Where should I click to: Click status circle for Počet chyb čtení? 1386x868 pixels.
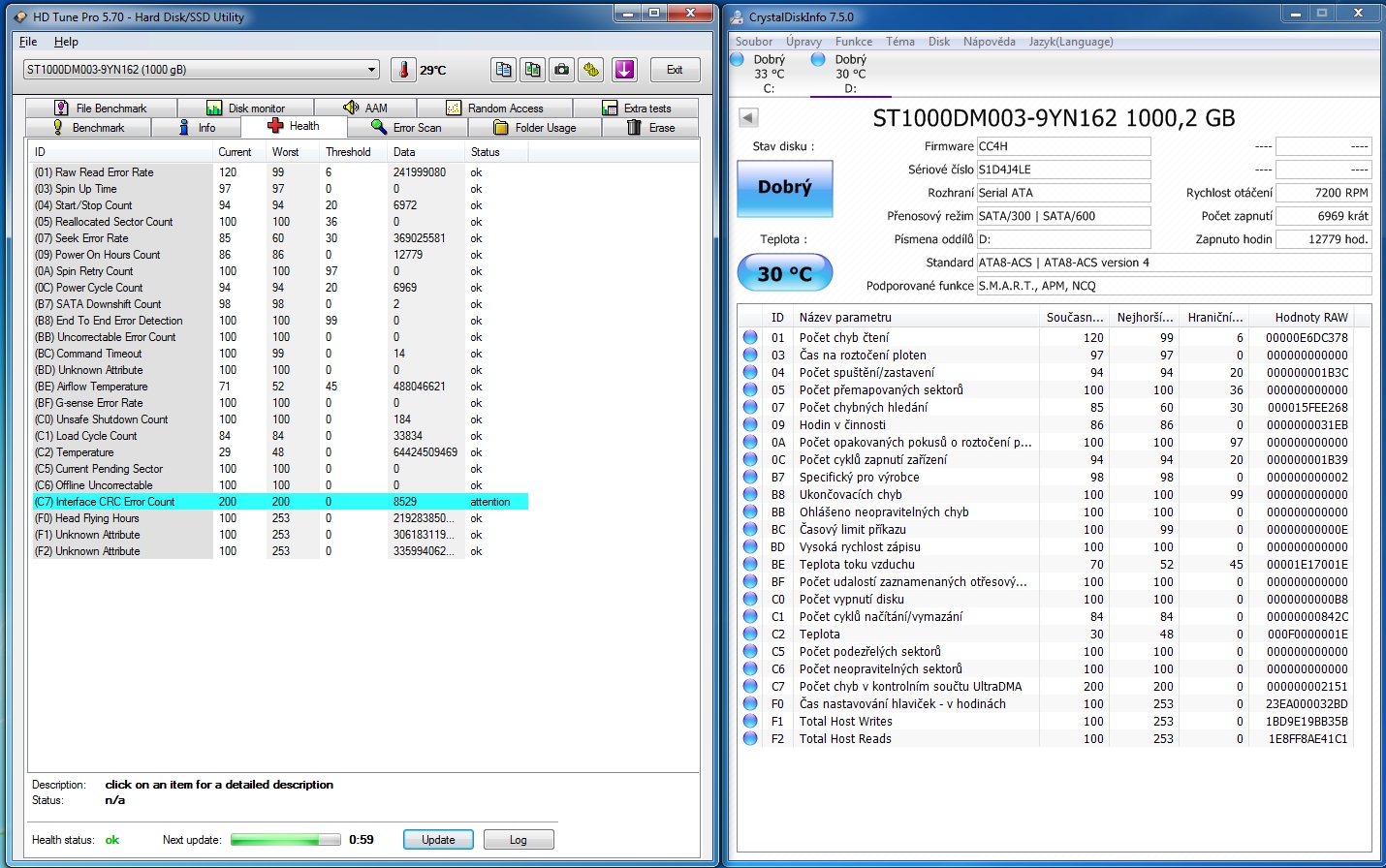[750, 337]
